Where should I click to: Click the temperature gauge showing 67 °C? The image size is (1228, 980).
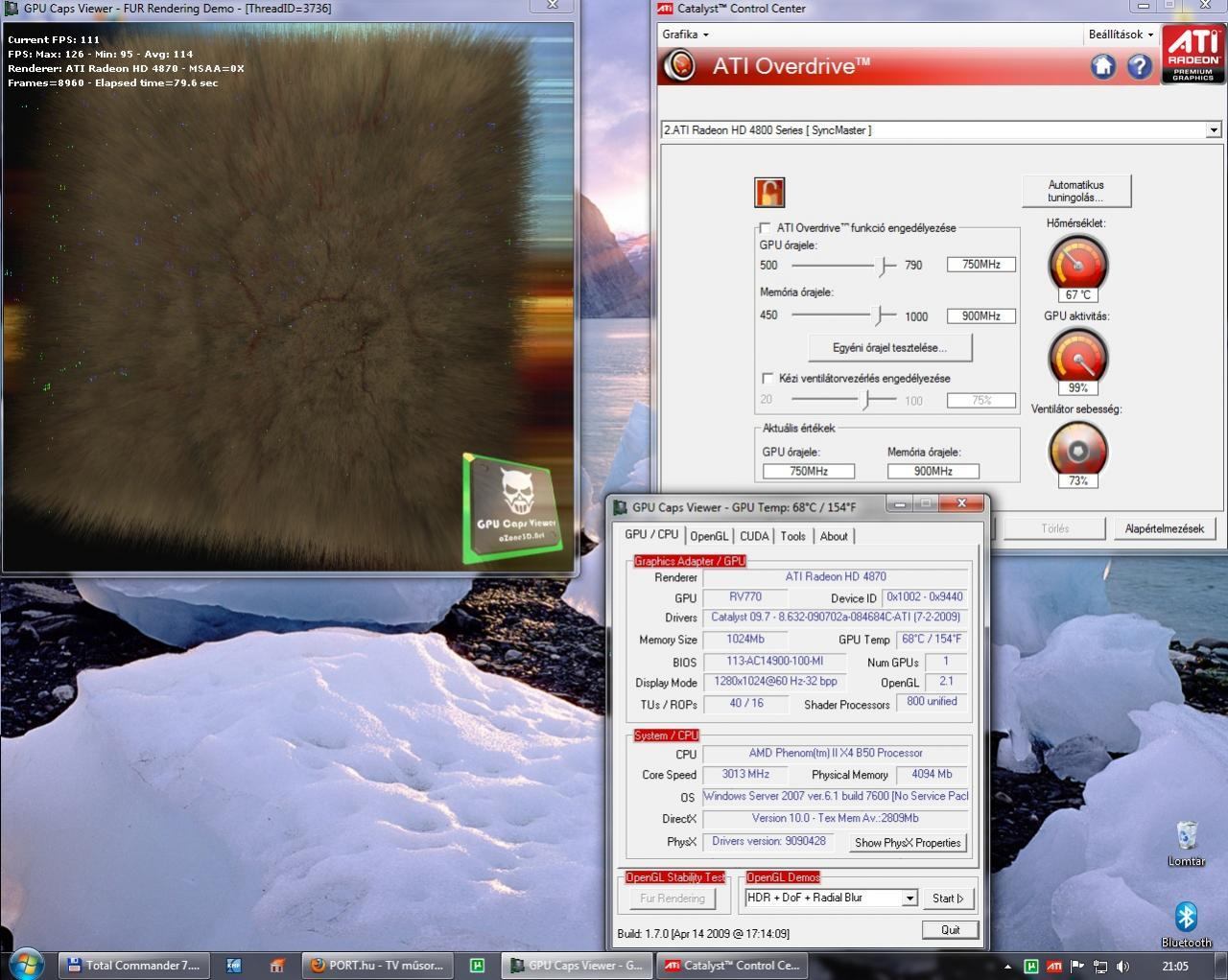[1077, 266]
